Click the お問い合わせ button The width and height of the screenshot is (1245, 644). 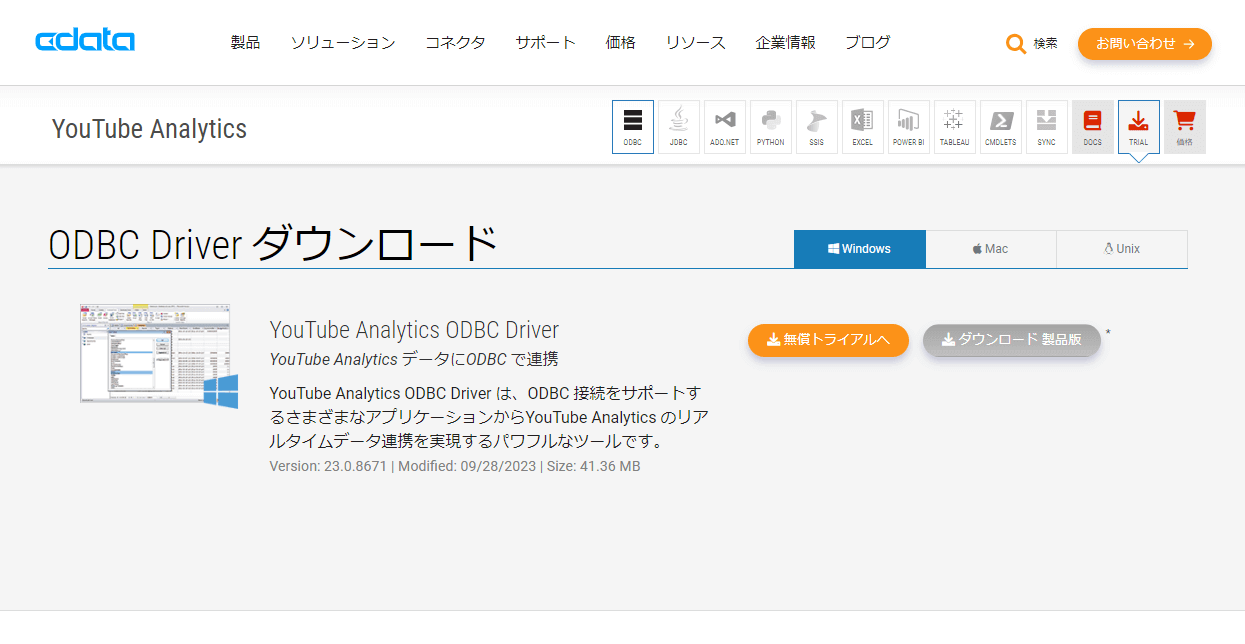click(1145, 44)
